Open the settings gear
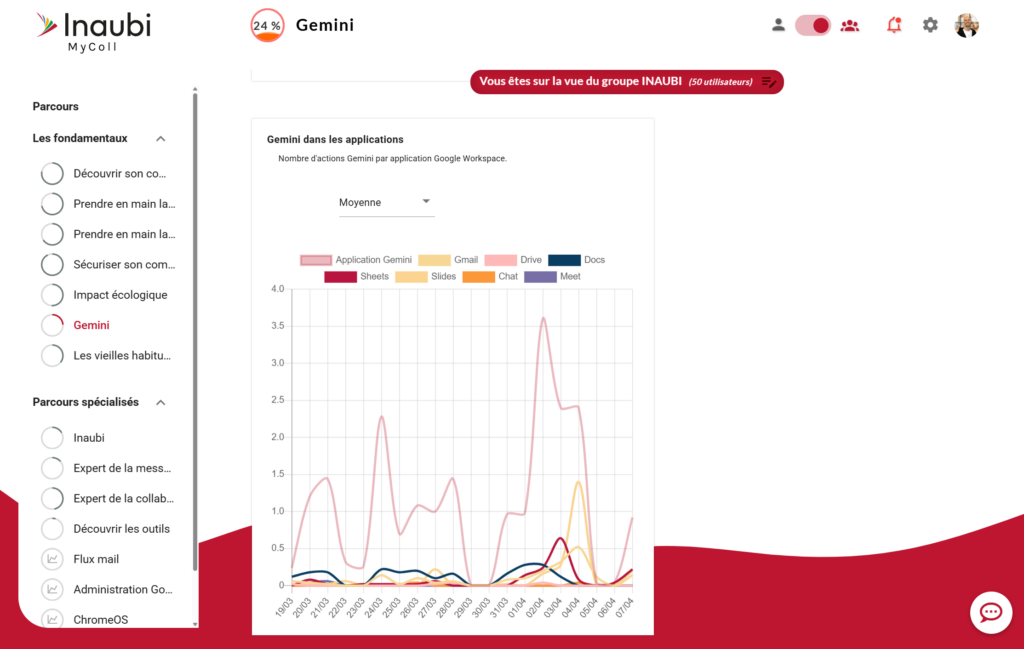 [930, 25]
